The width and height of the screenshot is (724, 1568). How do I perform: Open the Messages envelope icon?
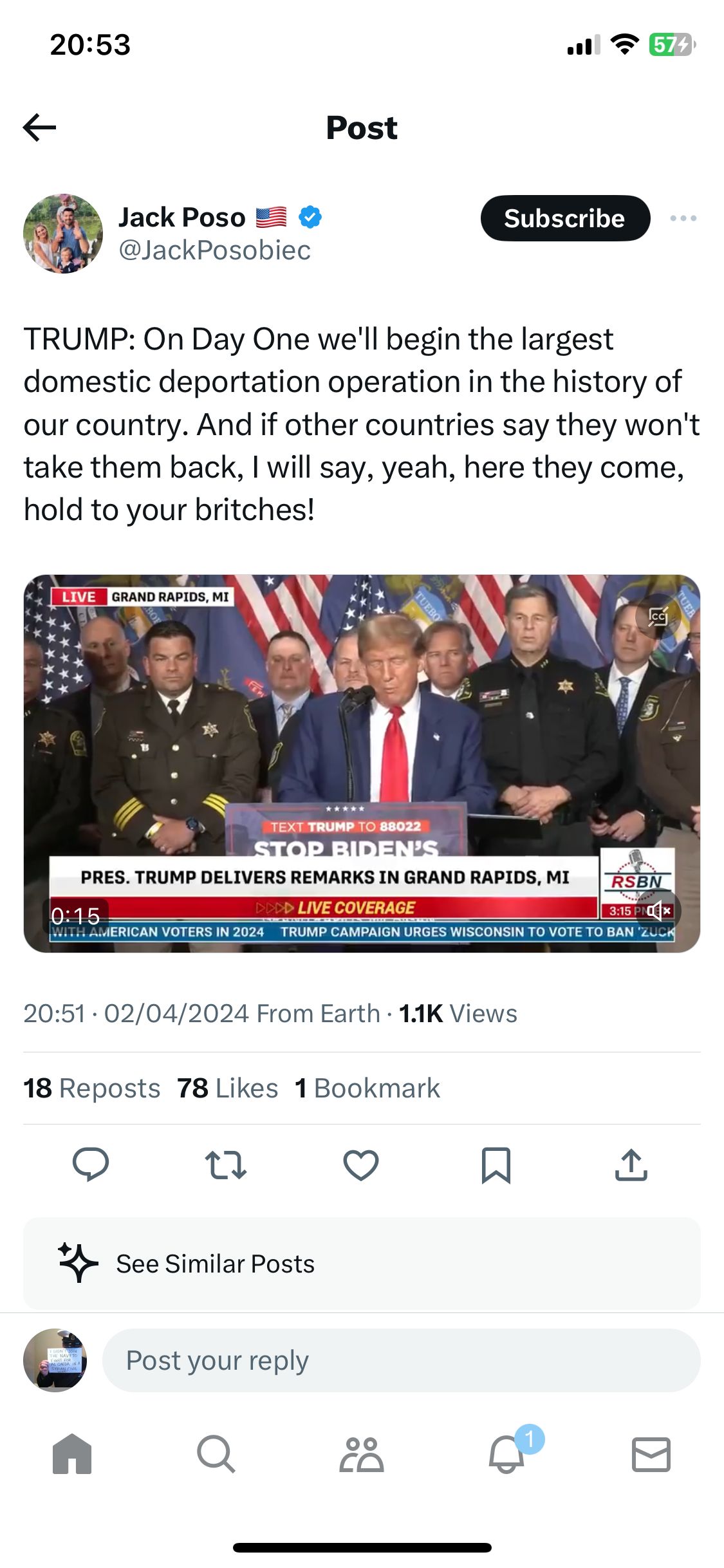pyautogui.click(x=651, y=1454)
